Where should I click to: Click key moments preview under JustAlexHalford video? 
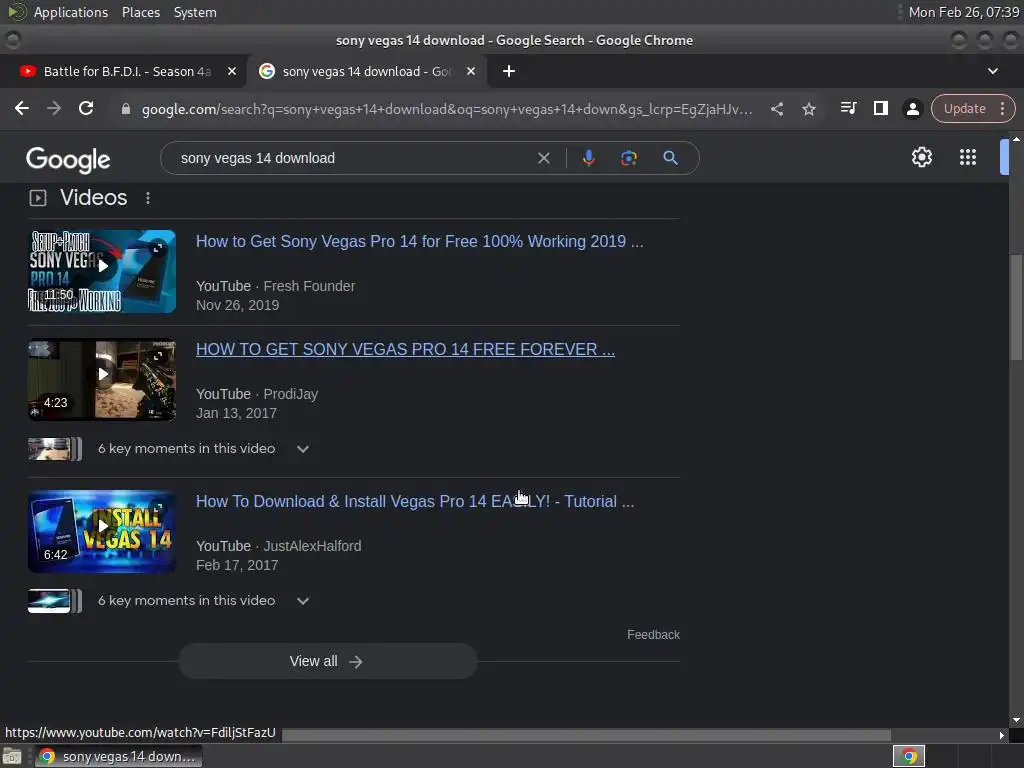[55, 601]
